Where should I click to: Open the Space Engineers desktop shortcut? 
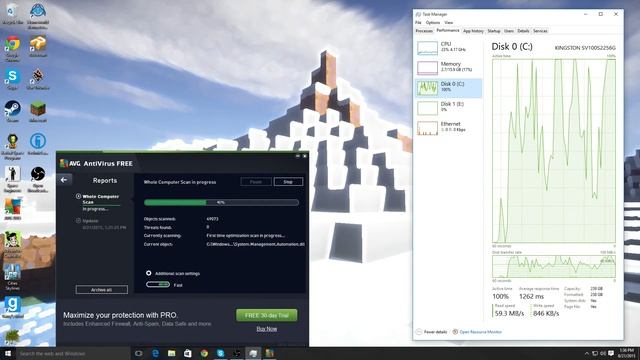pos(13,180)
